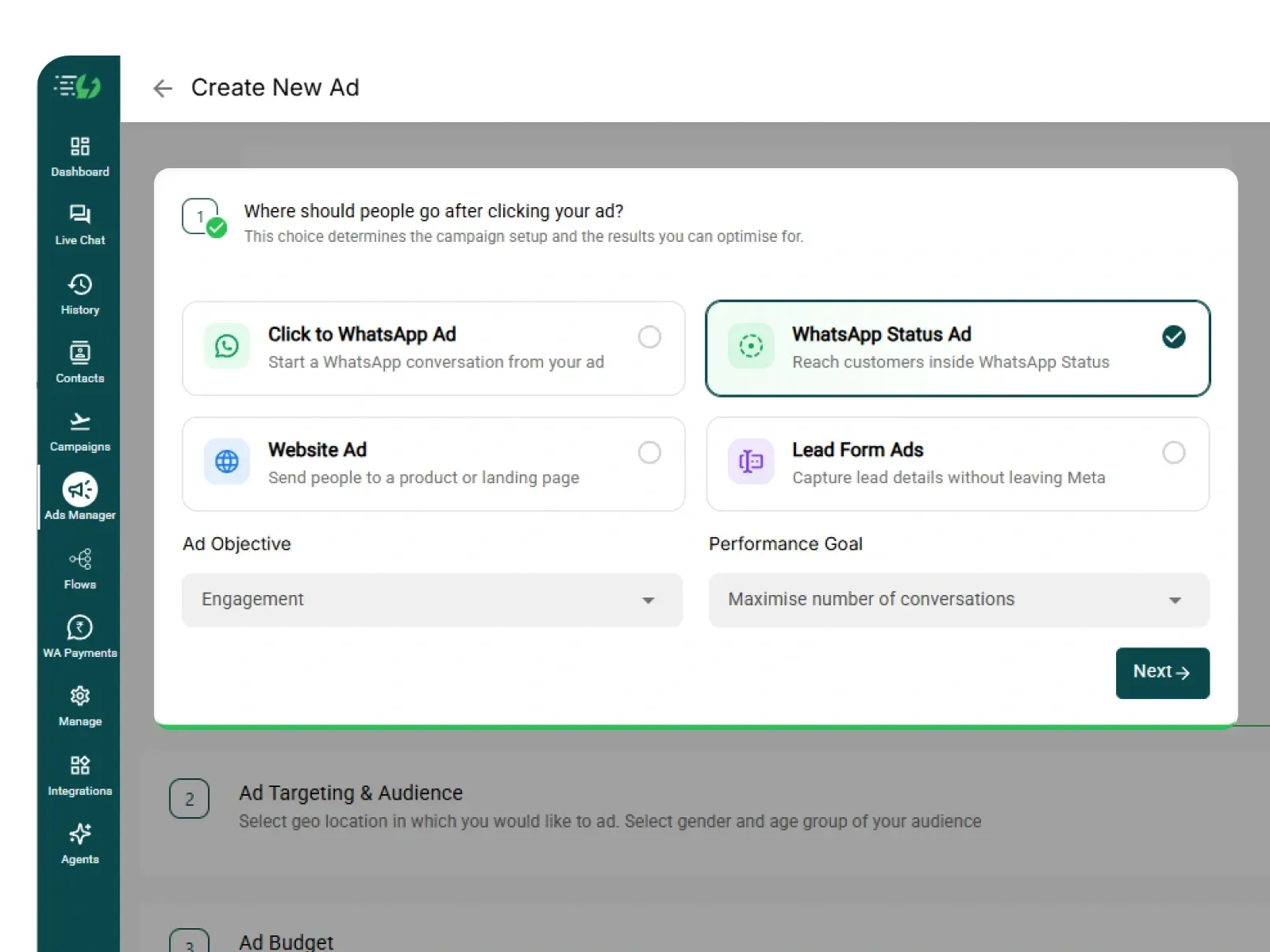The width and height of the screenshot is (1270, 952).
Task: Click the History label in sidebar
Action: [80, 310]
